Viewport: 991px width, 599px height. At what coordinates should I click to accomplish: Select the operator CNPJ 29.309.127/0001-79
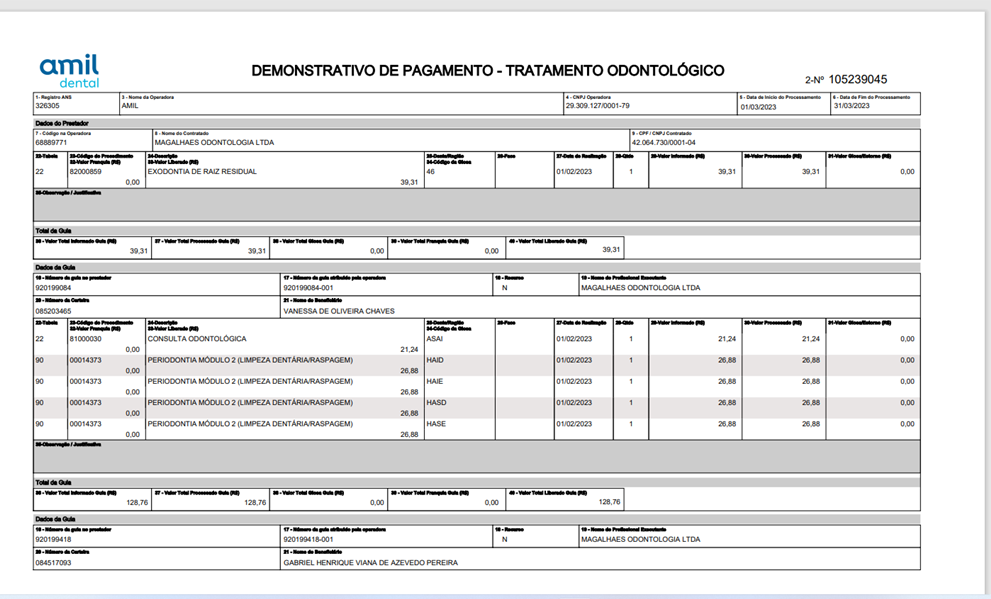(597, 105)
